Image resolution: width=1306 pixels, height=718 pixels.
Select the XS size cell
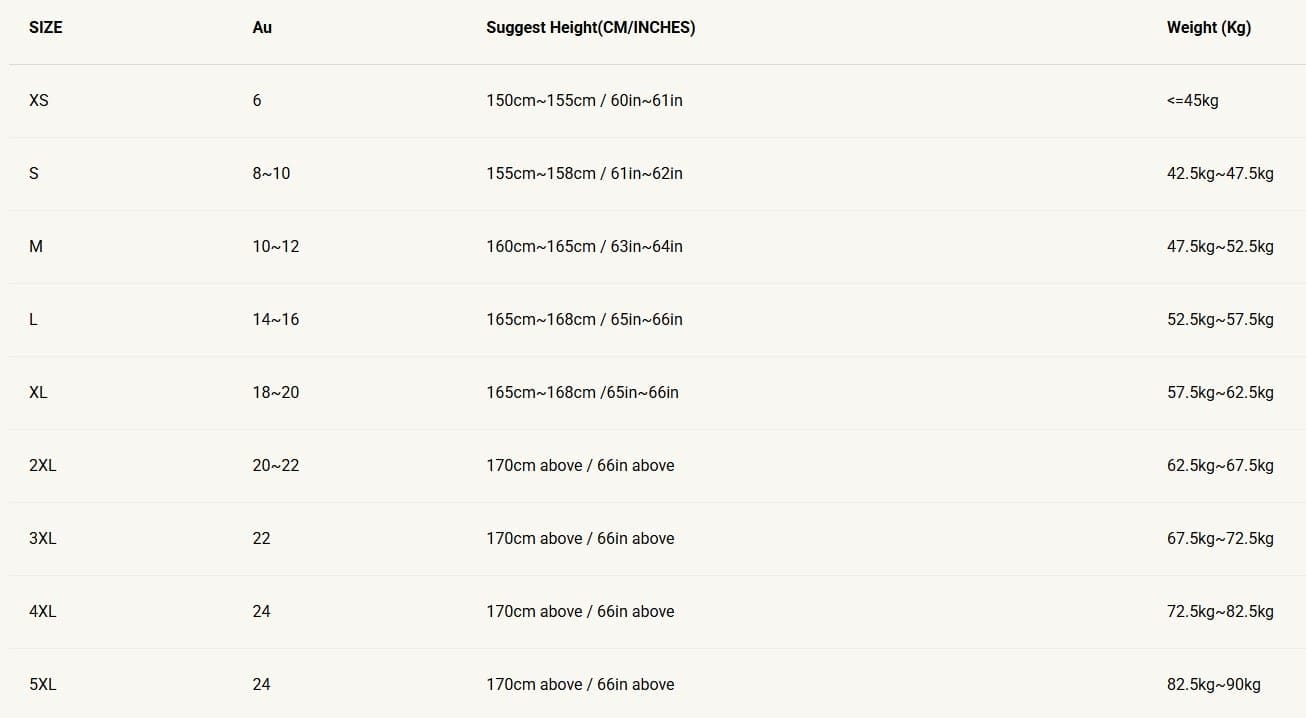[x=39, y=100]
